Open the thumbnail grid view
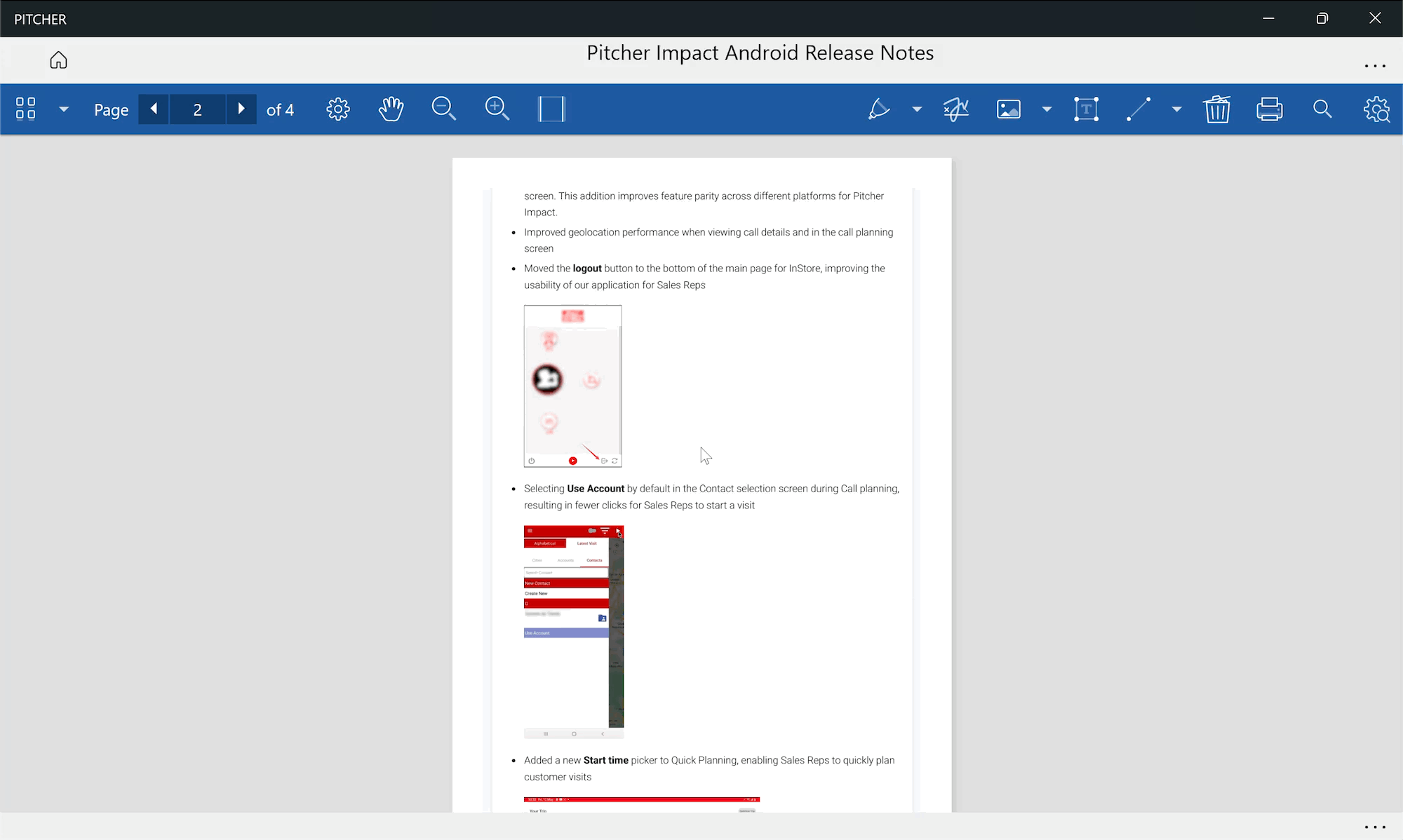The width and height of the screenshot is (1403, 840). click(x=26, y=109)
